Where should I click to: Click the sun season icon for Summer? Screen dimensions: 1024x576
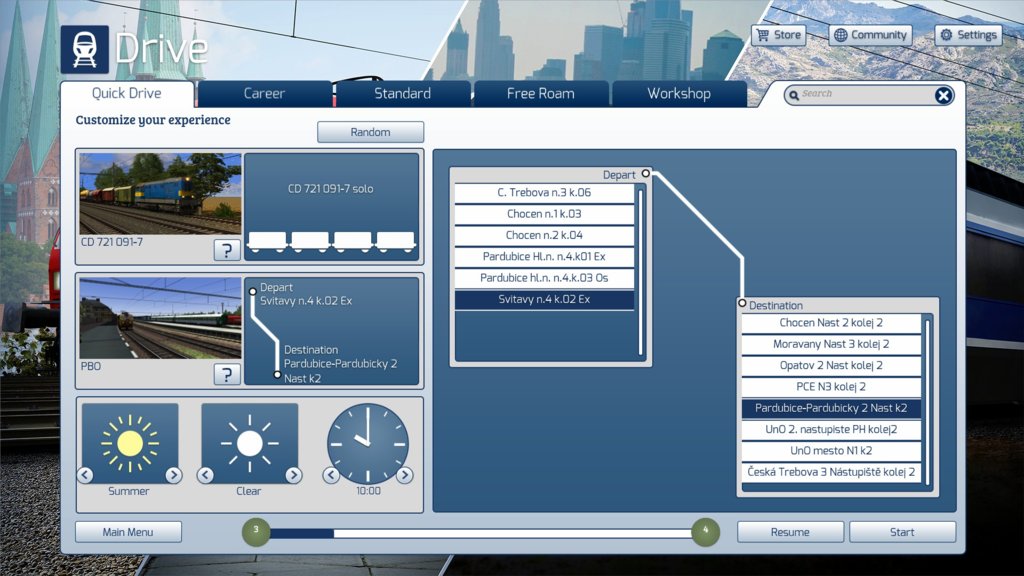tap(130, 443)
